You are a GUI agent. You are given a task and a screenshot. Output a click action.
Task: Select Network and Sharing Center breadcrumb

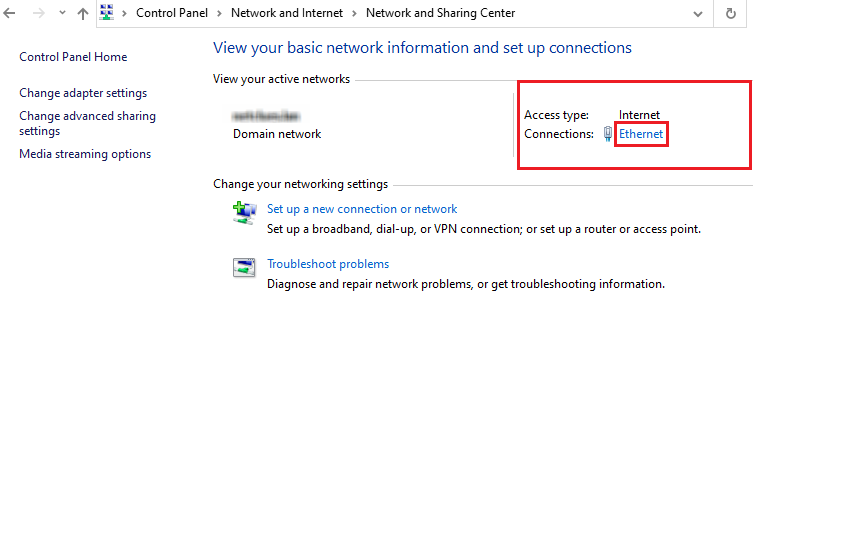tap(440, 13)
